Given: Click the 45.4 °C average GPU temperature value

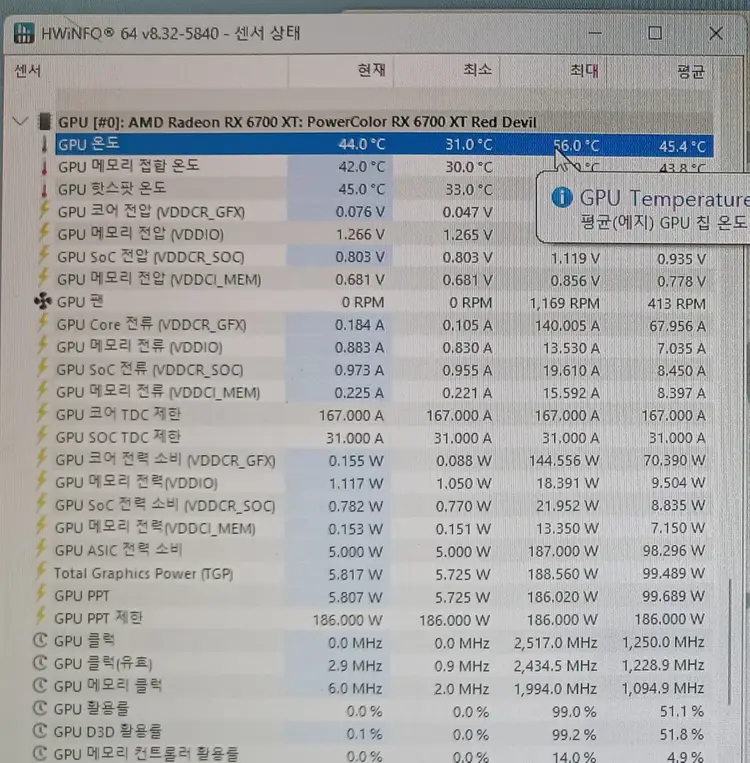Looking at the screenshot, I should tap(682, 146).
